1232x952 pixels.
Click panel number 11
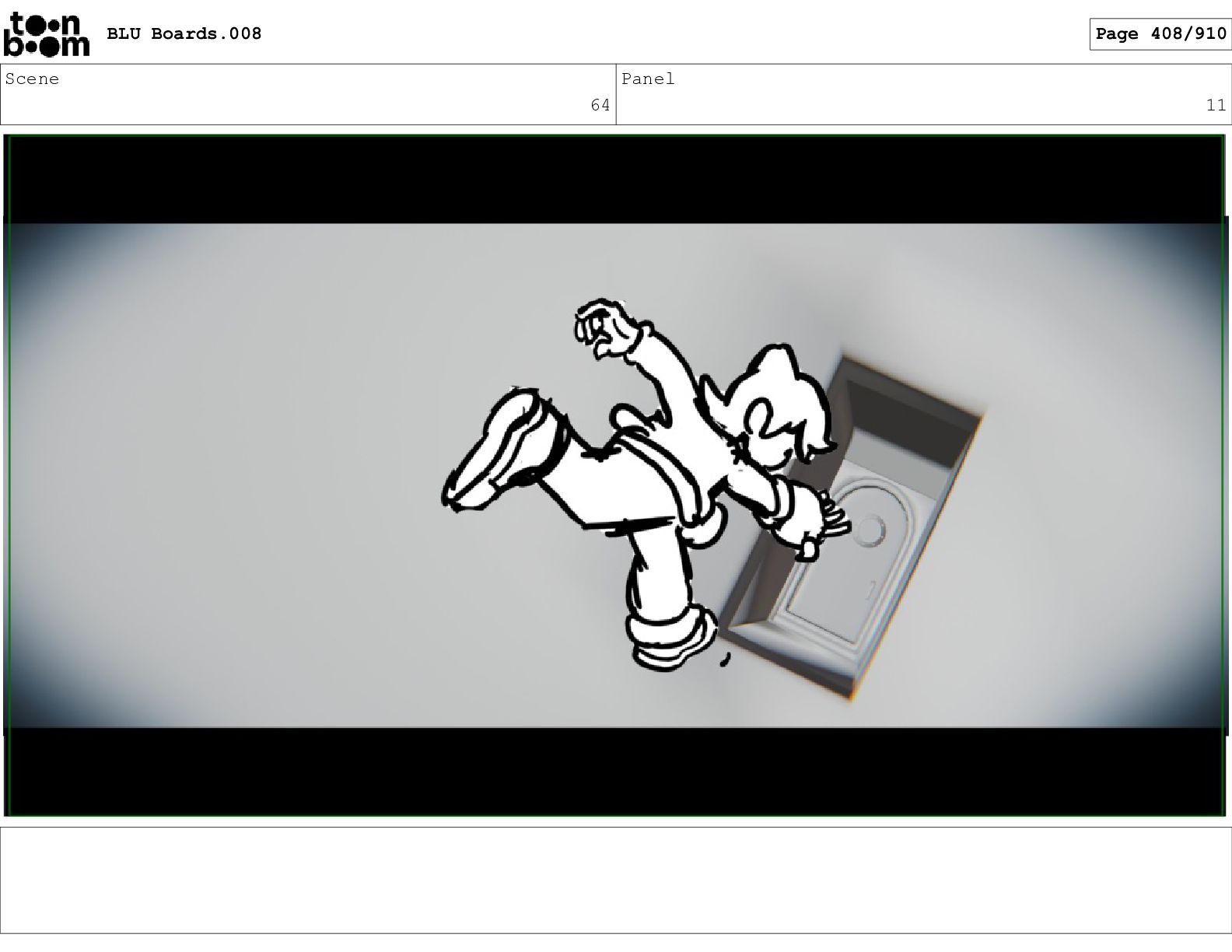tap(1216, 105)
